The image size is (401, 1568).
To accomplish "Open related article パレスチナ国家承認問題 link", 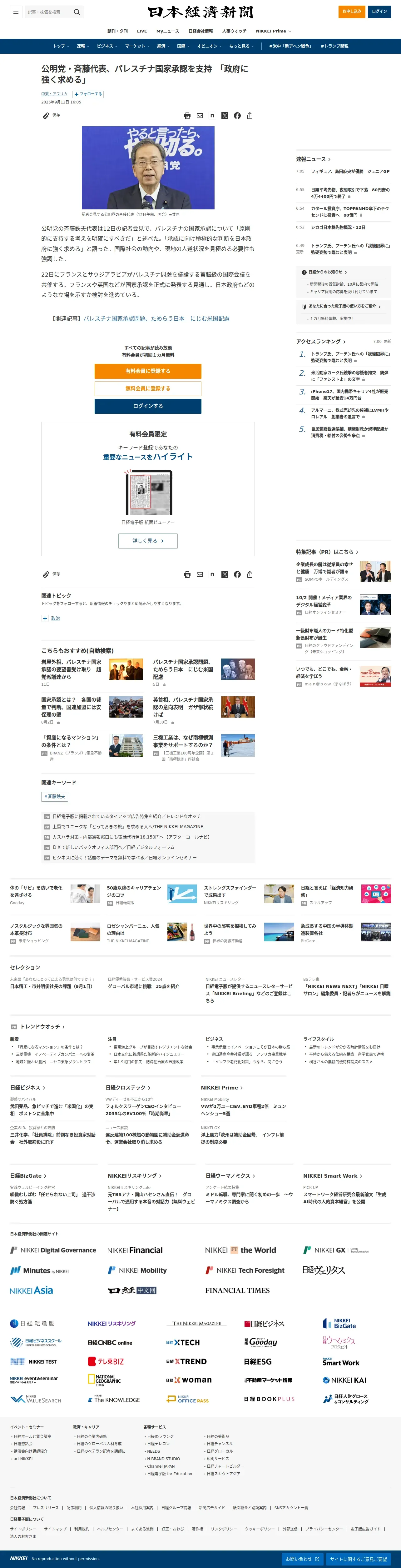I will click(156, 318).
